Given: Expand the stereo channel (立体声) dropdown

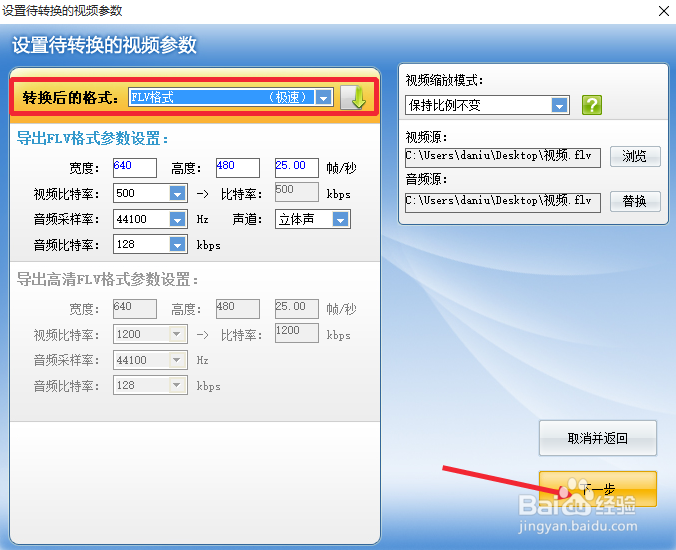Looking at the screenshot, I should coord(341,219).
